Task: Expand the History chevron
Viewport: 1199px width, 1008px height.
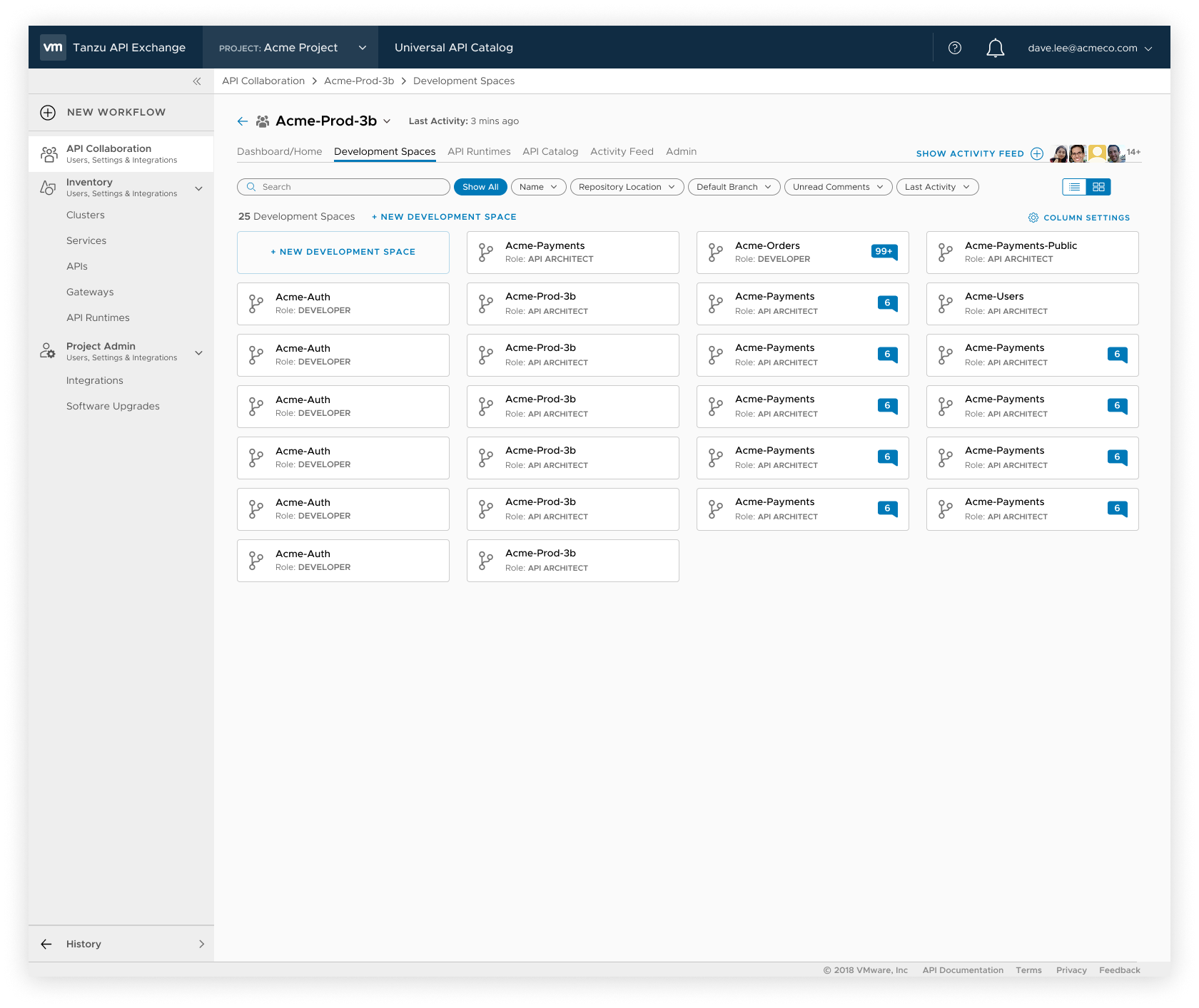Action: point(201,944)
